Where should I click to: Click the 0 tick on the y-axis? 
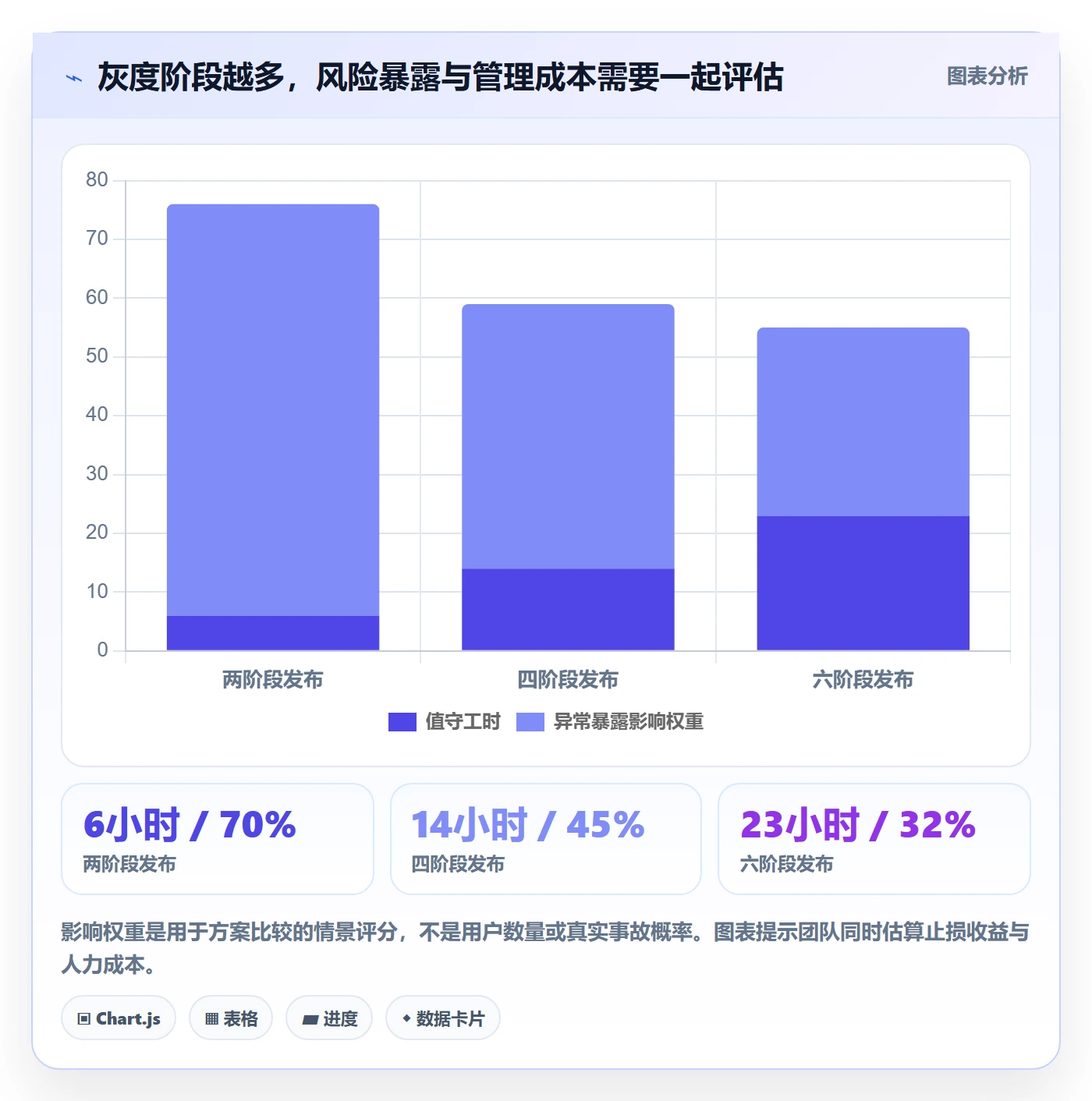pyautogui.click(x=102, y=650)
